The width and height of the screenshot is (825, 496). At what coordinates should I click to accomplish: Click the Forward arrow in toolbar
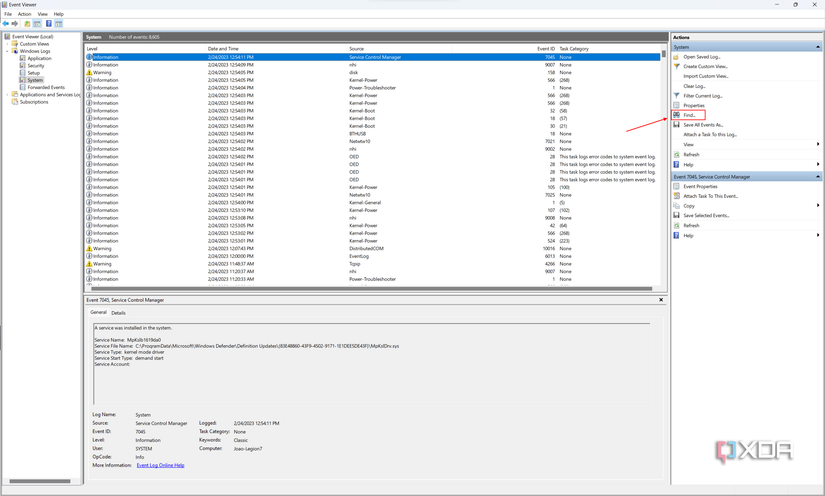(x=15, y=24)
